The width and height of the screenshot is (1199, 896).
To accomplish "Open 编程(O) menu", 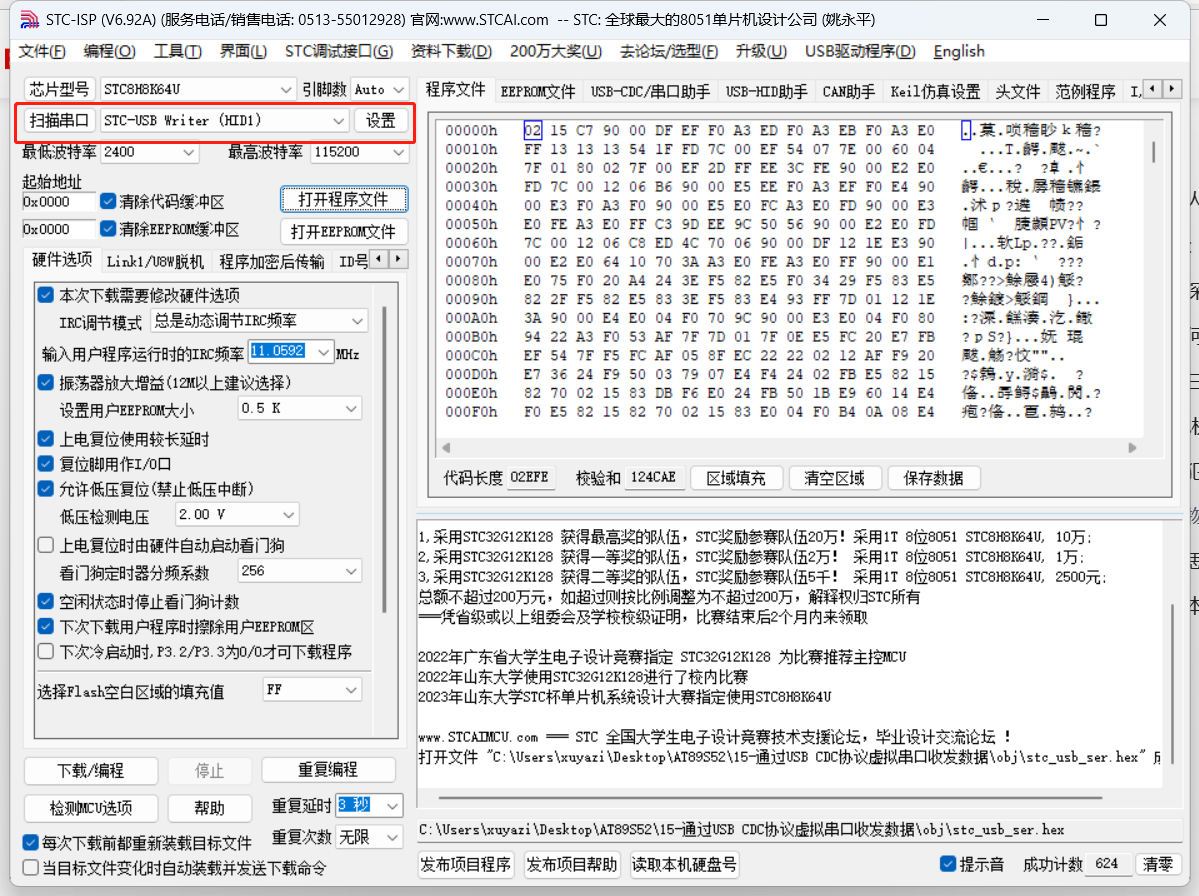I will [x=109, y=51].
